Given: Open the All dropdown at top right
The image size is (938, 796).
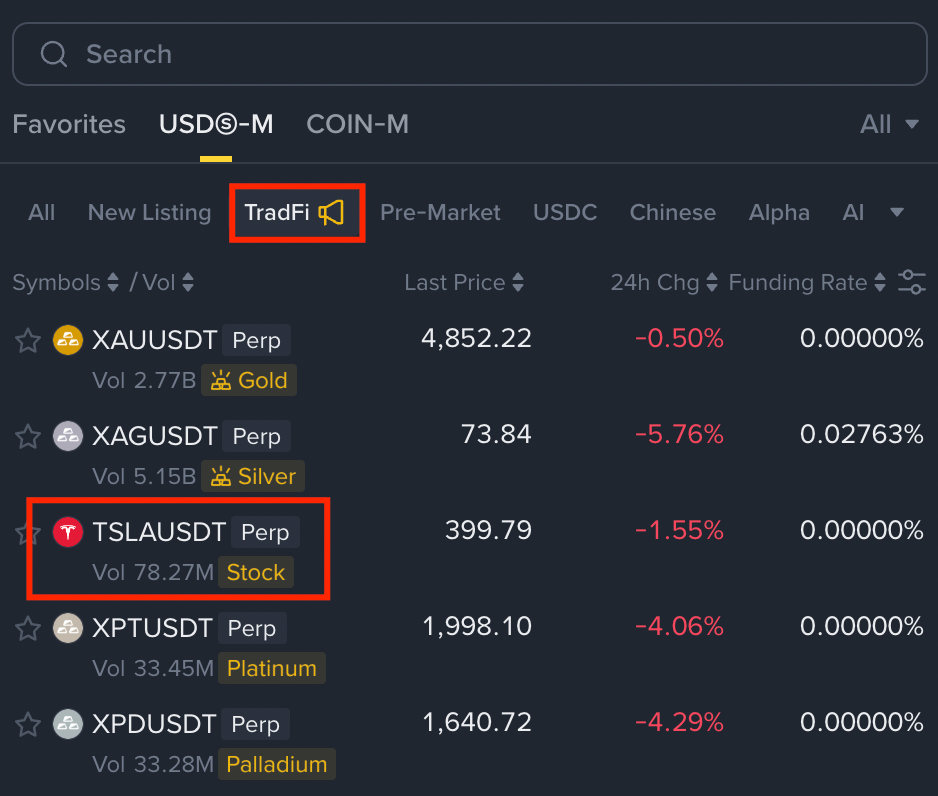Looking at the screenshot, I should pos(889,124).
